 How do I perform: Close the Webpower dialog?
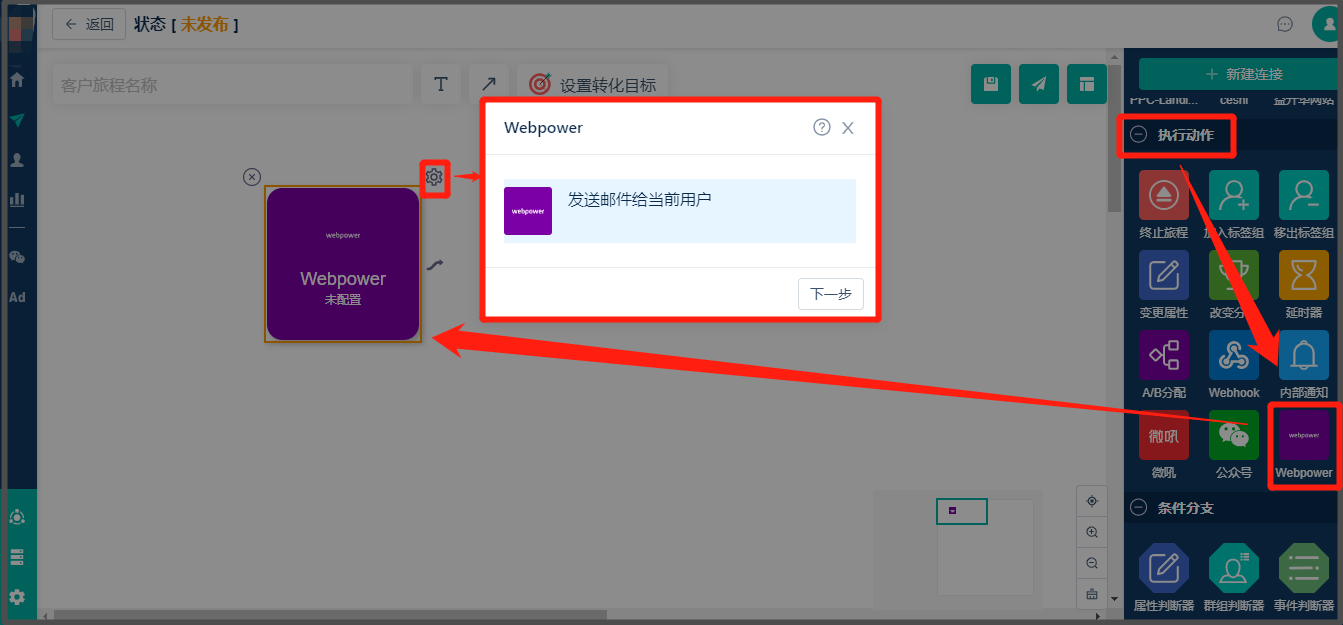(848, 128)
